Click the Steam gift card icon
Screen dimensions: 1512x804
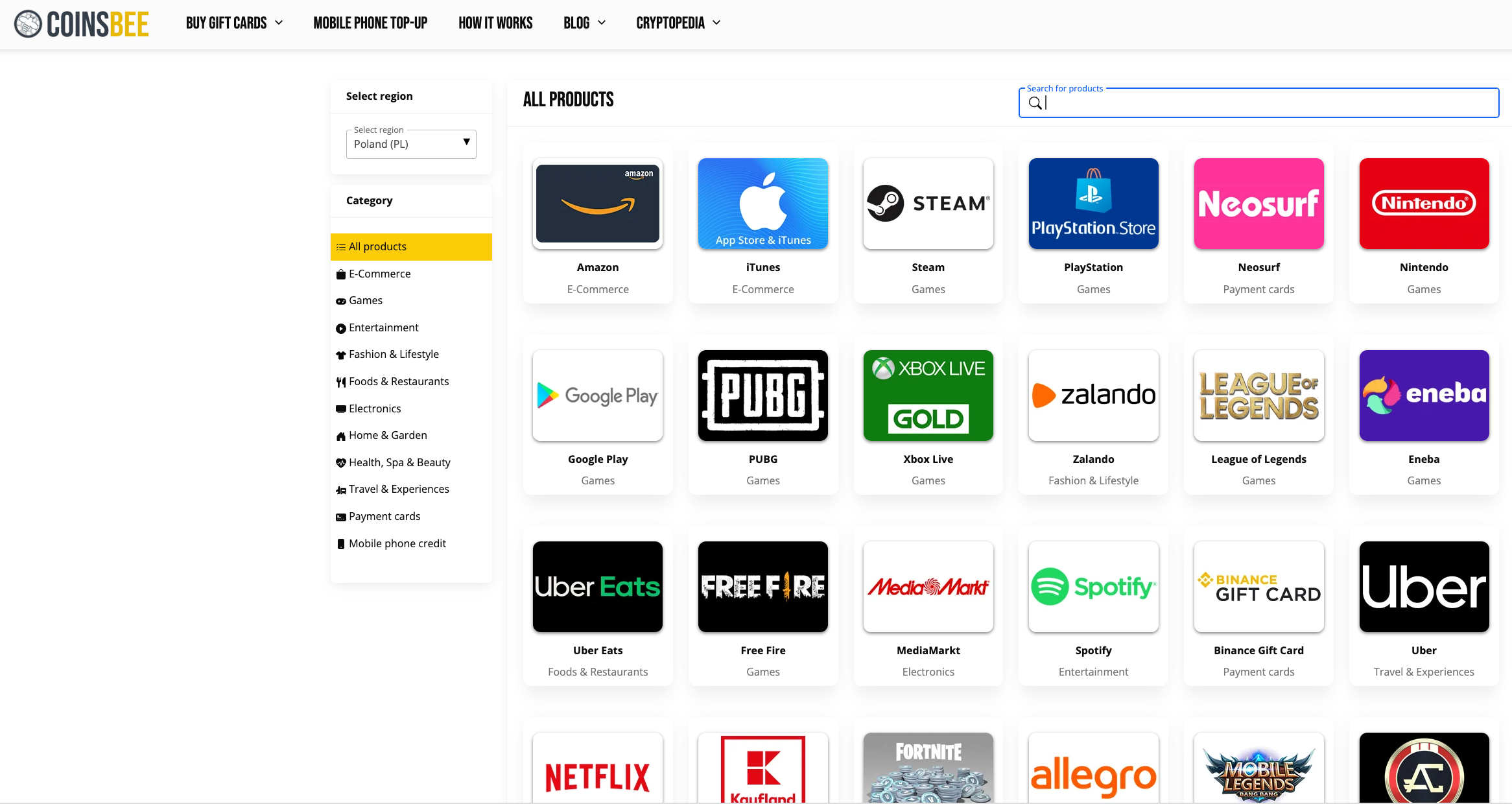(x=927, y=203)
